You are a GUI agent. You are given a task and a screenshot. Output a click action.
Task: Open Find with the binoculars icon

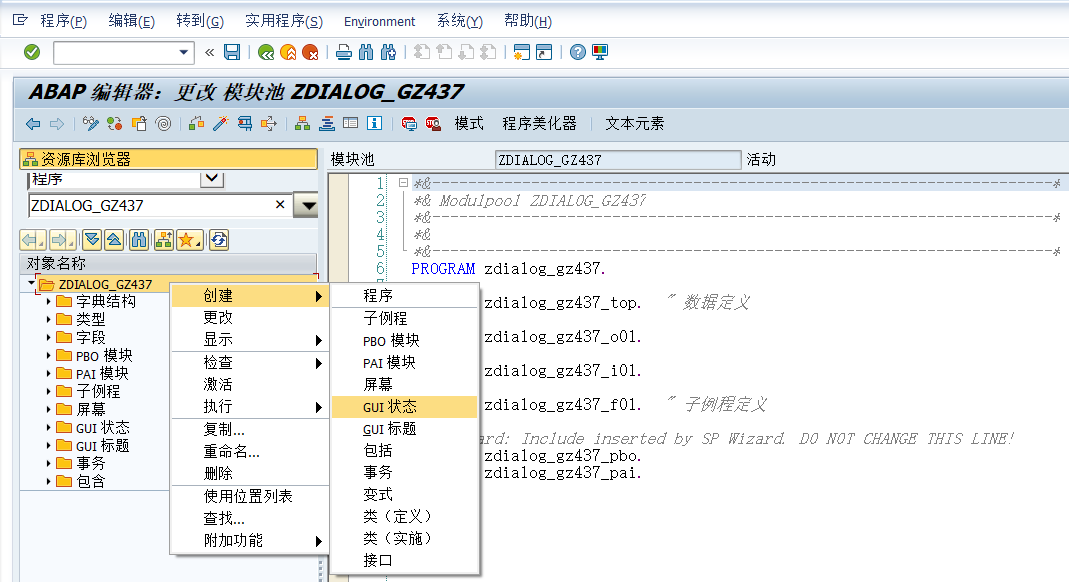tap(367, 51)
